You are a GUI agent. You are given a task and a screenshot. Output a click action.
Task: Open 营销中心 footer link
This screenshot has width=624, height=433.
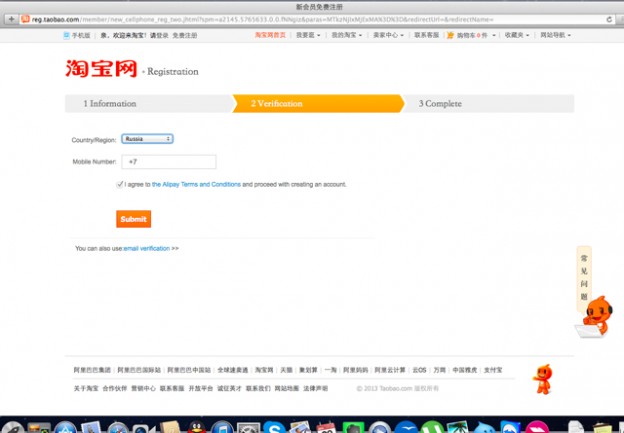[143, 388]
